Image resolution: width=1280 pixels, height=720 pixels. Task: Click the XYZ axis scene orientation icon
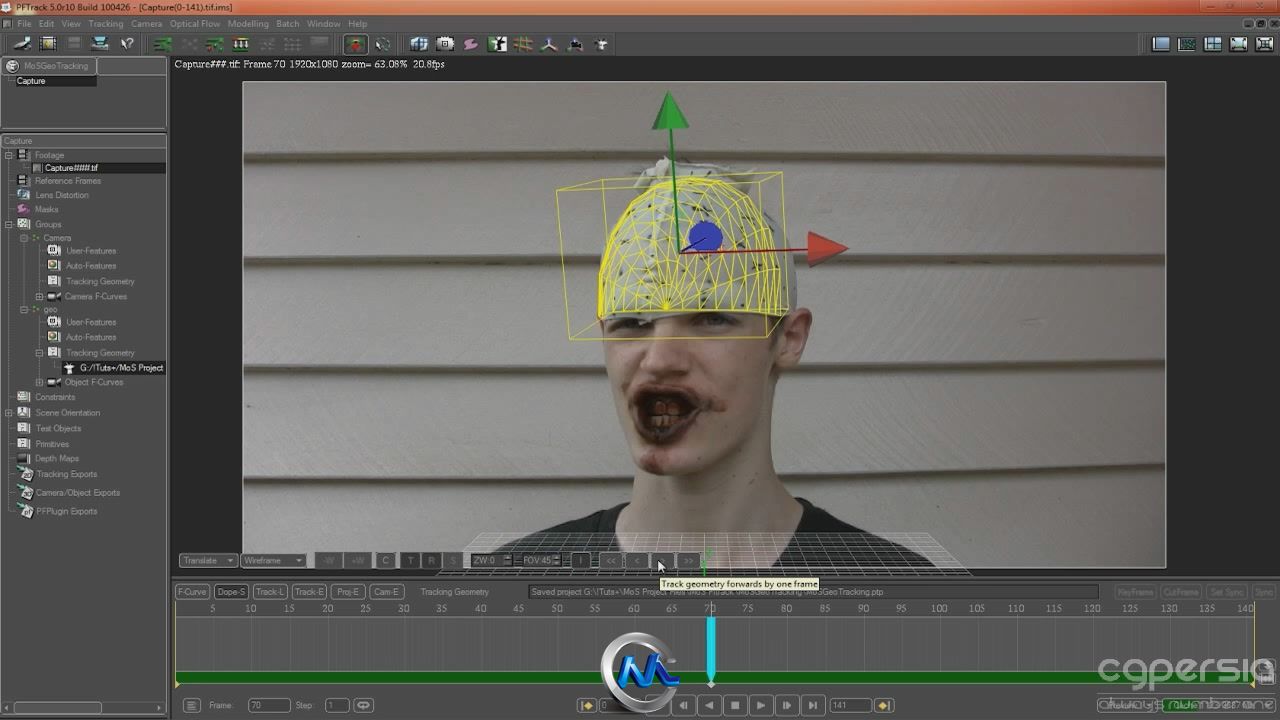tap(549, 44)
